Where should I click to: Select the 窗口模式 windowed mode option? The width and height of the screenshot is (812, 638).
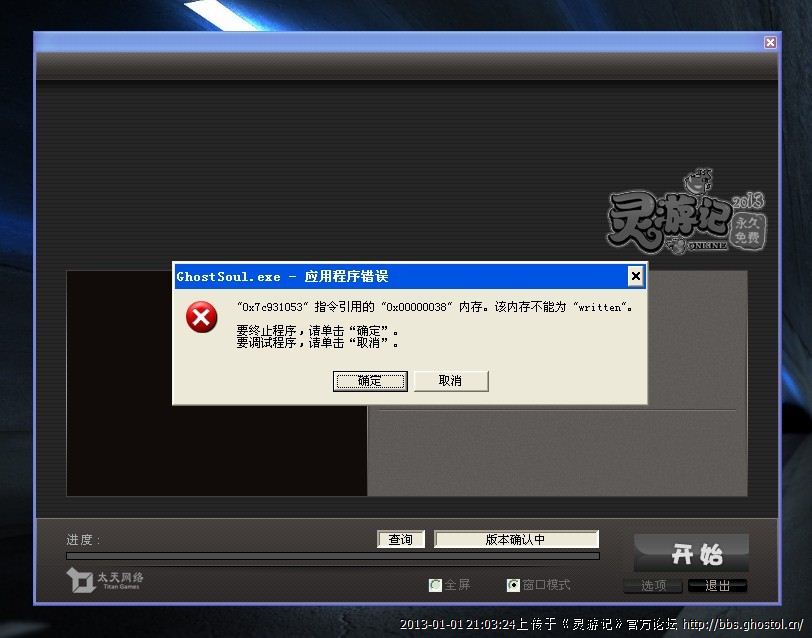[513, 585]
